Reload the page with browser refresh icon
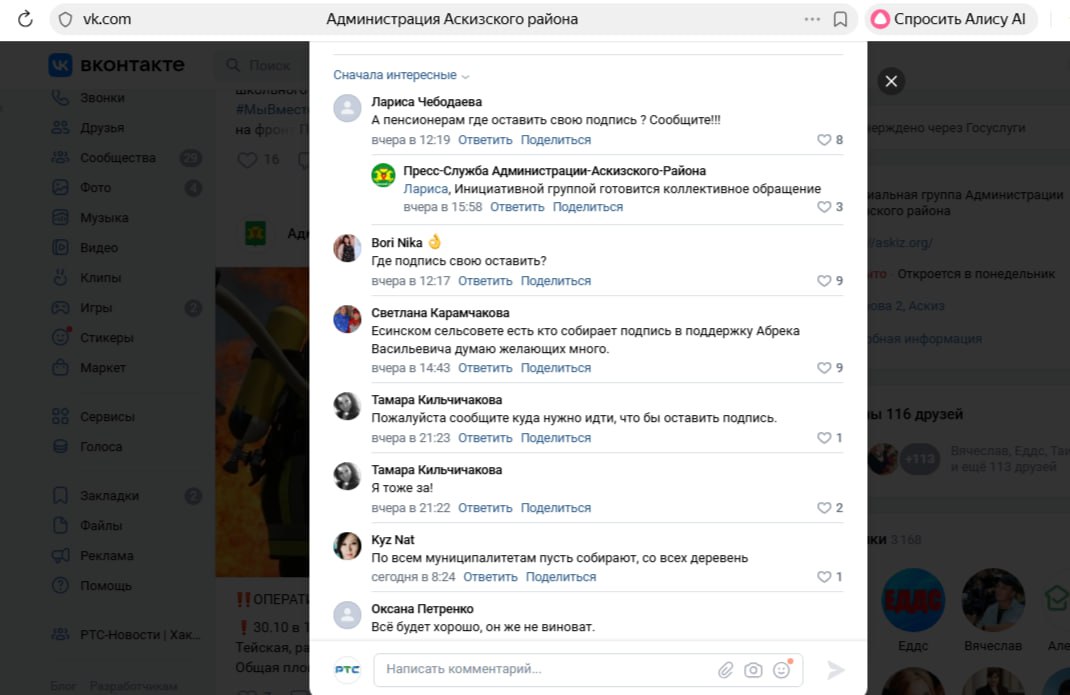Viewport: 1070px width, 695px height. (x=25, y=19)
